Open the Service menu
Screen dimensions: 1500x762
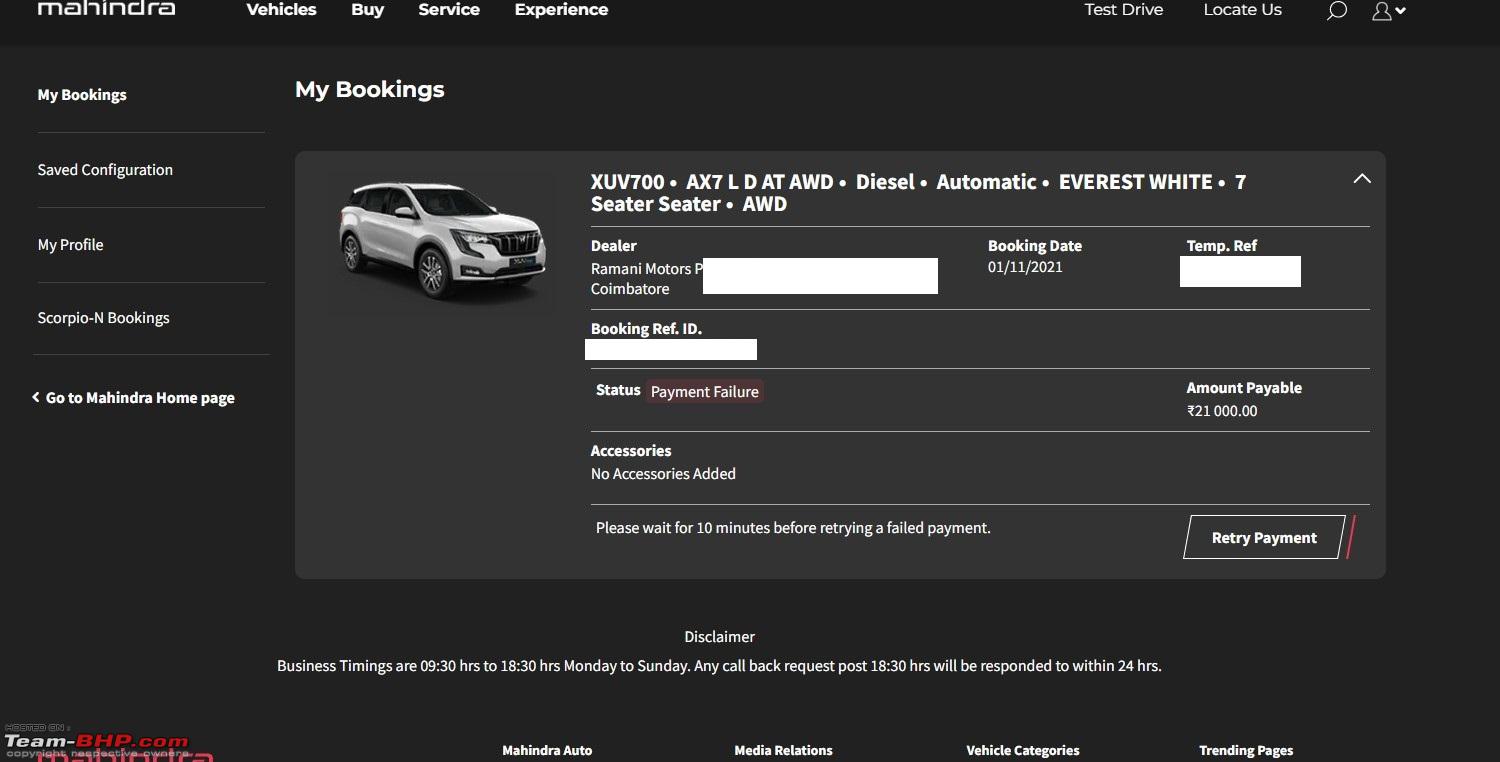click(x=449, y=9)
